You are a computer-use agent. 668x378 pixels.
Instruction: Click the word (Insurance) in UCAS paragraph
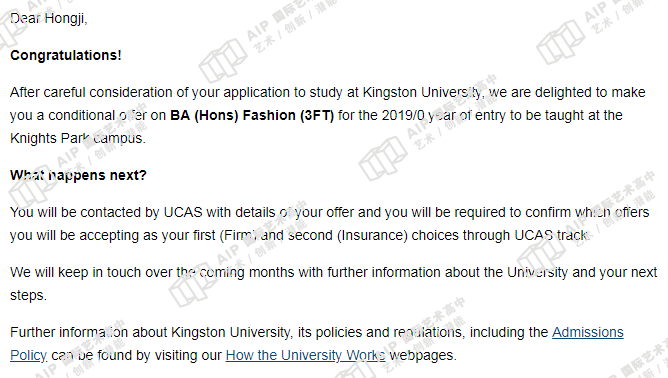click(372, 235)
